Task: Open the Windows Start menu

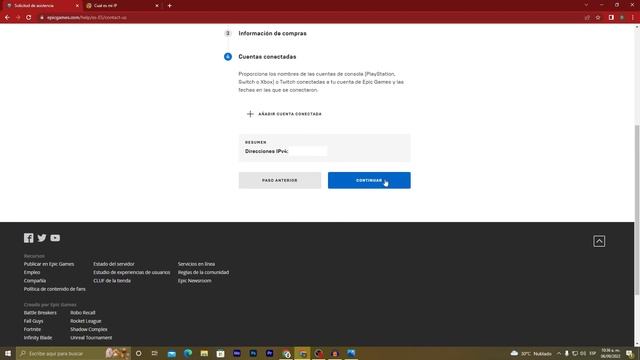Action: tap(8, 353)
